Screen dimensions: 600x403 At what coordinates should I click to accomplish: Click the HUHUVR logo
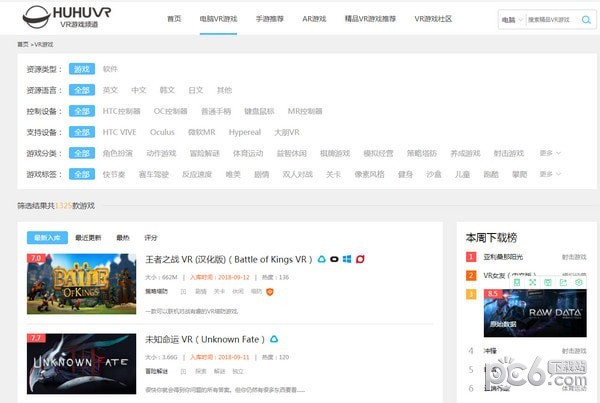(x=67, y=17)
